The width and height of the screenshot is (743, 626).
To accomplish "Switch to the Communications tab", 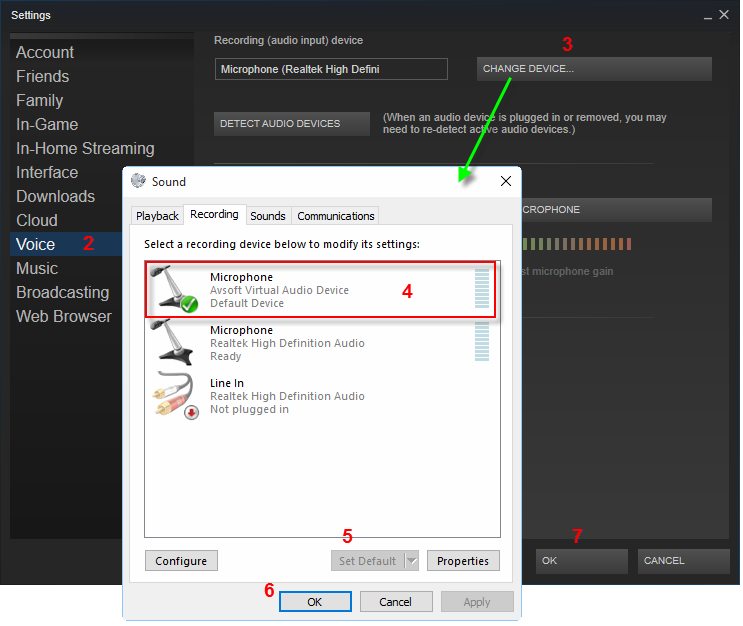I will [335, 216].
